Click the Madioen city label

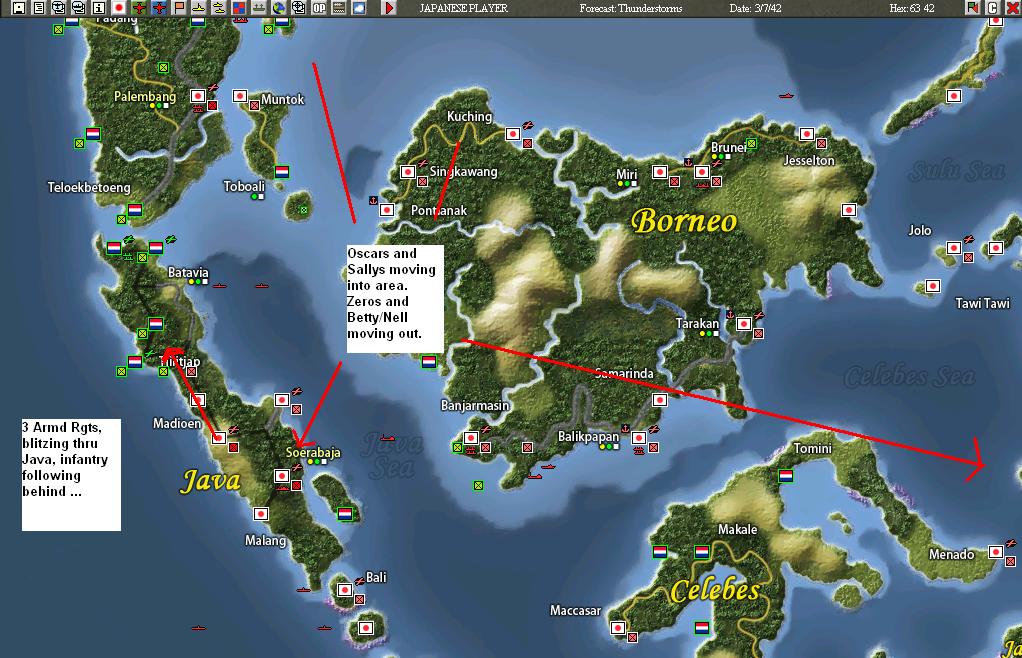[177, 423]
